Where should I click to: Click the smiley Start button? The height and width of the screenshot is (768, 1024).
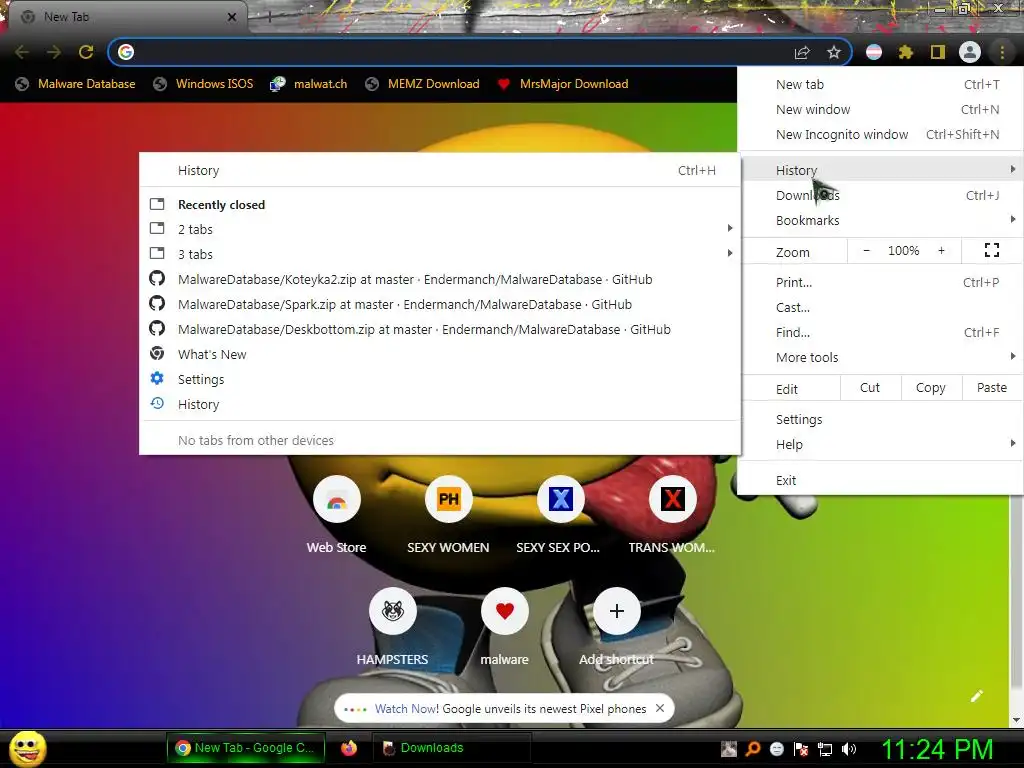[x=28, y=748]
